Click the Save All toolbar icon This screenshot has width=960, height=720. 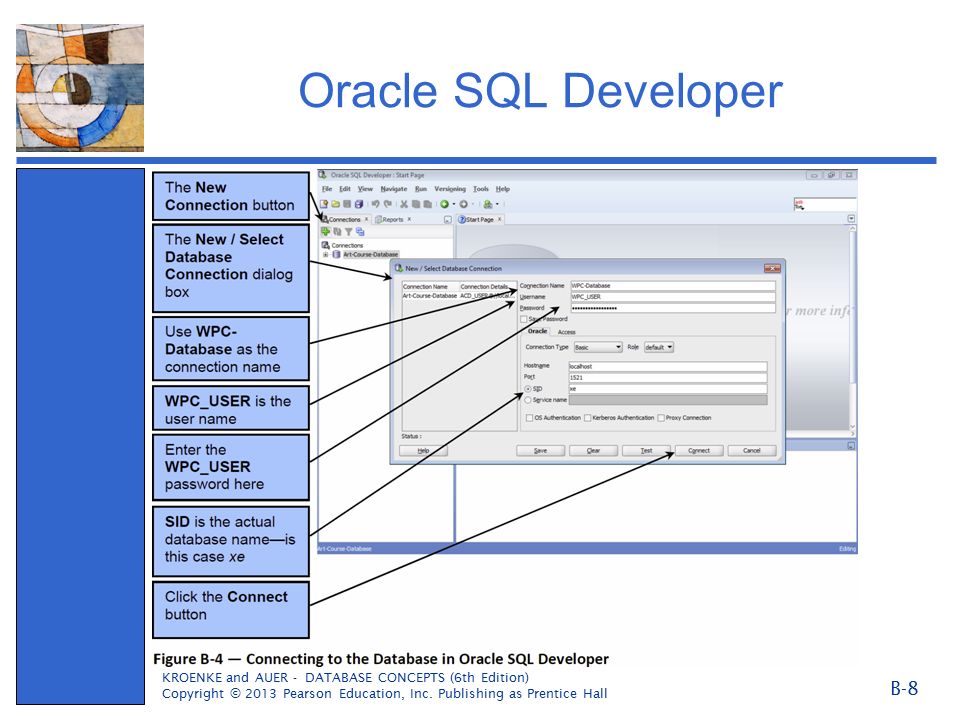click(x=359, y=204)
